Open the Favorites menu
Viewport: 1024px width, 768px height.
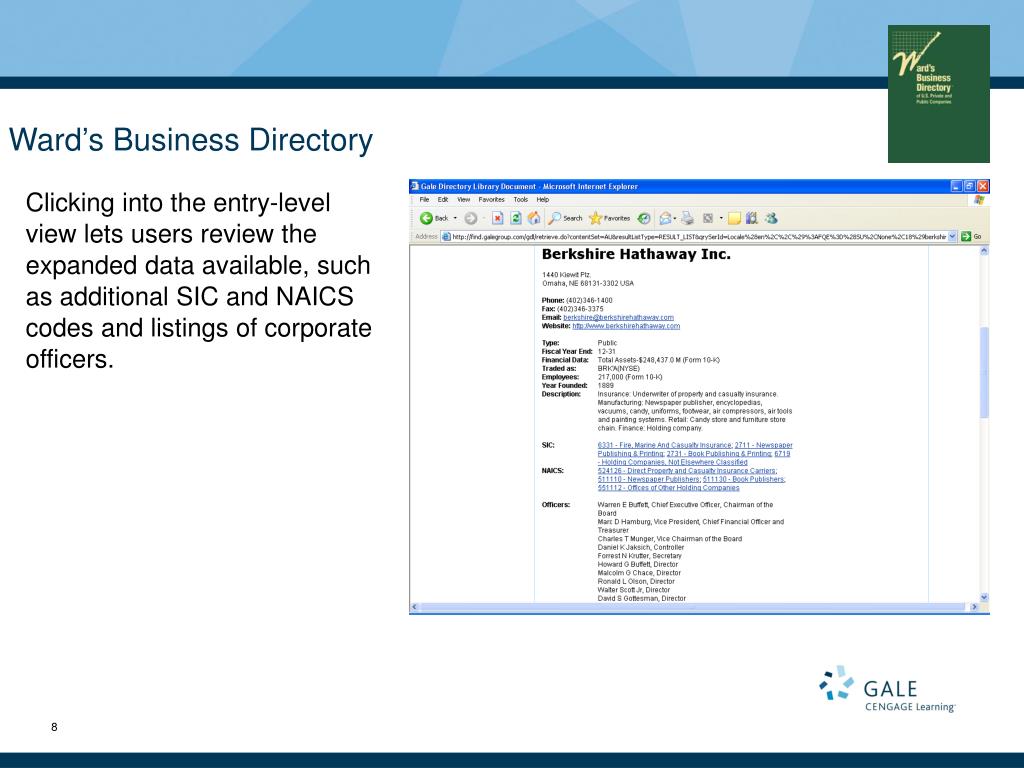point(491,200)
